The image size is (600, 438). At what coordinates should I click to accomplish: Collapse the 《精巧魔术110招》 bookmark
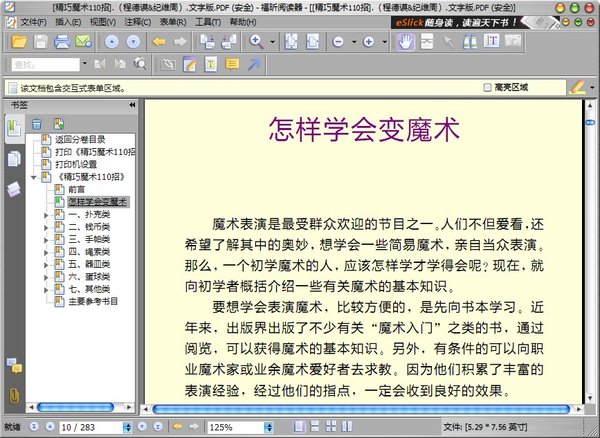point(34,177)
